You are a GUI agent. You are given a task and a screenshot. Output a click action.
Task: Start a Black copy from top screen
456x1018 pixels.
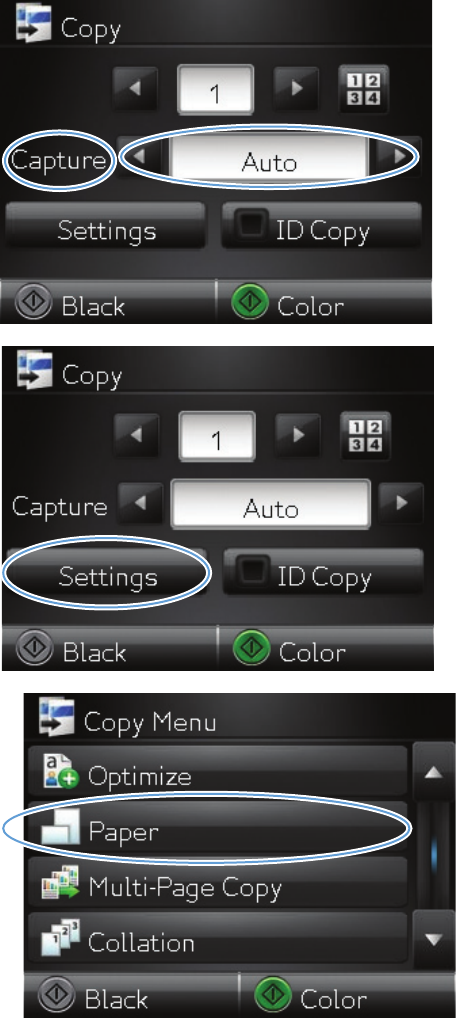[x=70, y=305]
